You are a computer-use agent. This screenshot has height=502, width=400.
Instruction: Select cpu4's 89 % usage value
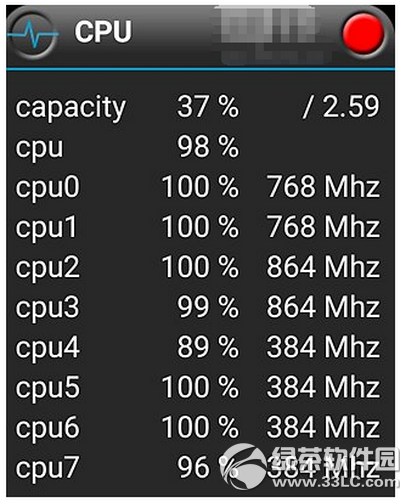coord(208,347)
